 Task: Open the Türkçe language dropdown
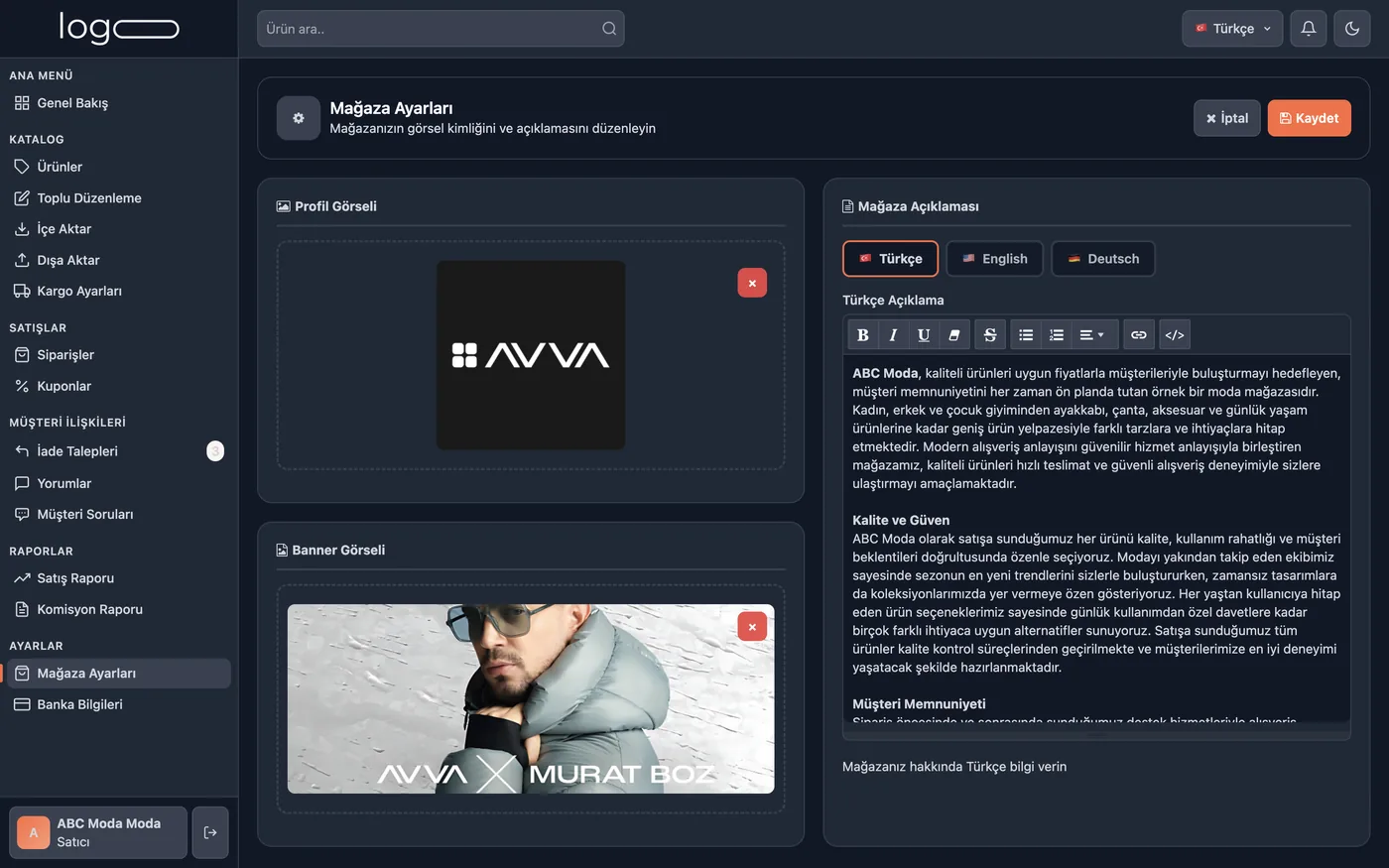click(x=1232, y=29)
